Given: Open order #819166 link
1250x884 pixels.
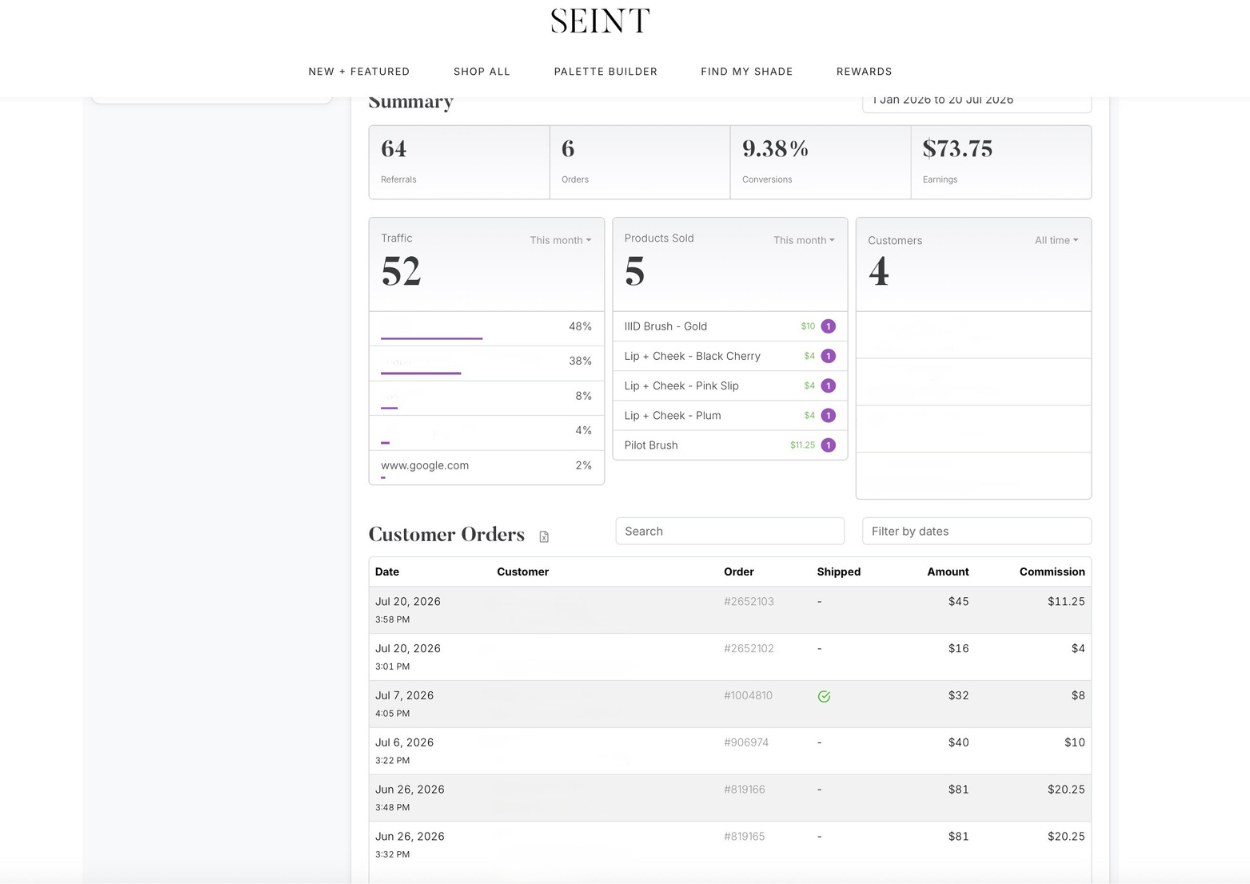Looking at the screenshot, I should tap(744, 789).
